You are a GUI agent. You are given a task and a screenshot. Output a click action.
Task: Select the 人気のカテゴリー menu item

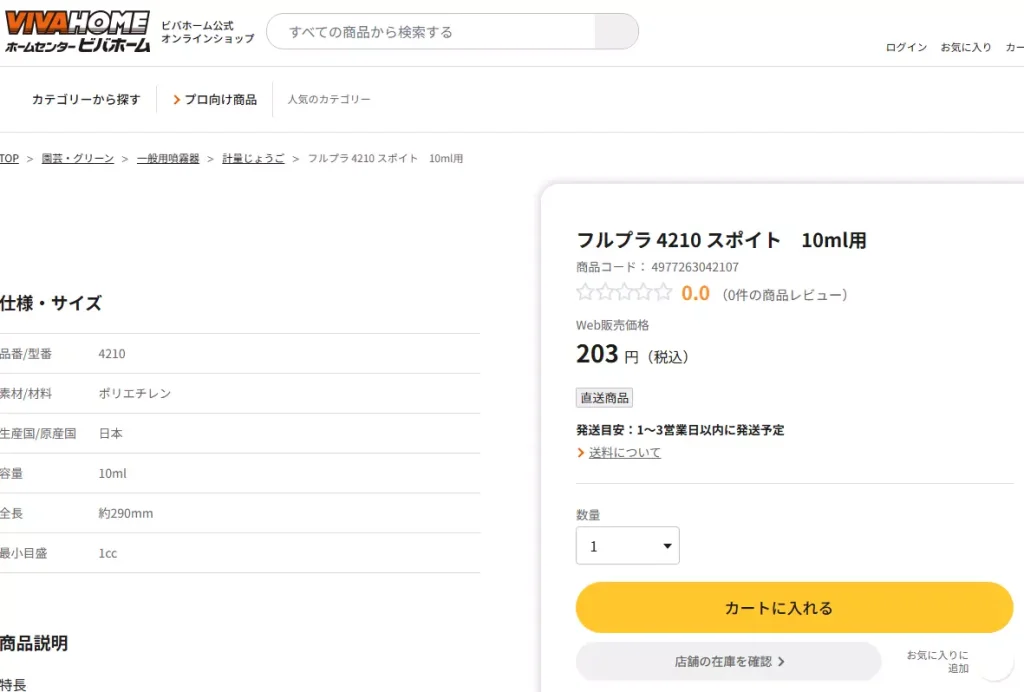331,99
